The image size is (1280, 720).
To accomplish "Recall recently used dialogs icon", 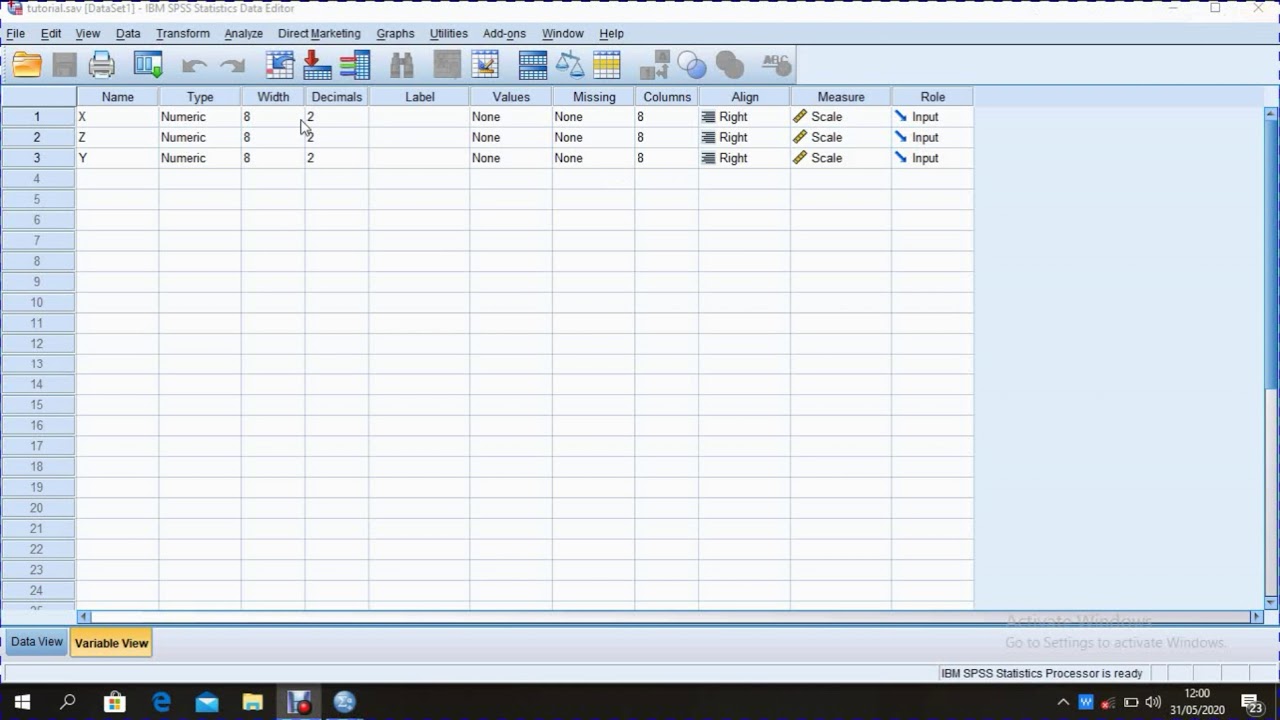I will coord(148,66).
